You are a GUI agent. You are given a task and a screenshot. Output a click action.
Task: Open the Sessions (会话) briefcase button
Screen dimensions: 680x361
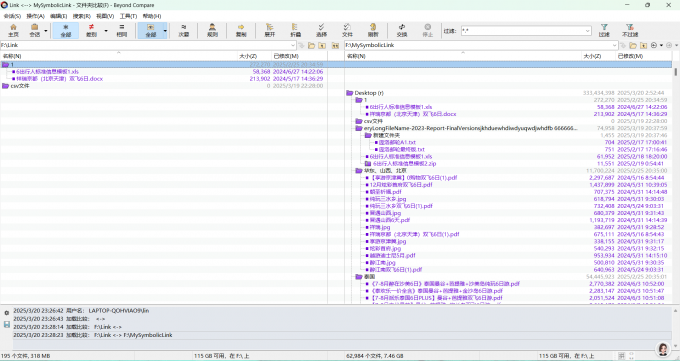34,30
